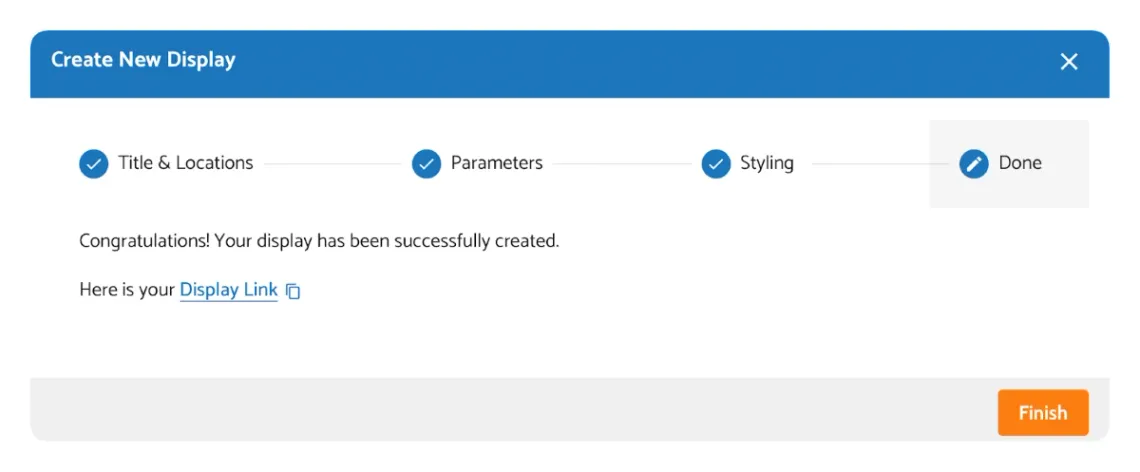Click connector line between Title & Locations and Parameters
1140x472 pixels.
[332, 164]
